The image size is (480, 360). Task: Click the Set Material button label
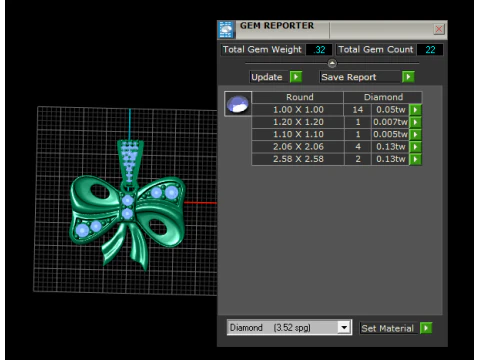[x=388, y=328]
